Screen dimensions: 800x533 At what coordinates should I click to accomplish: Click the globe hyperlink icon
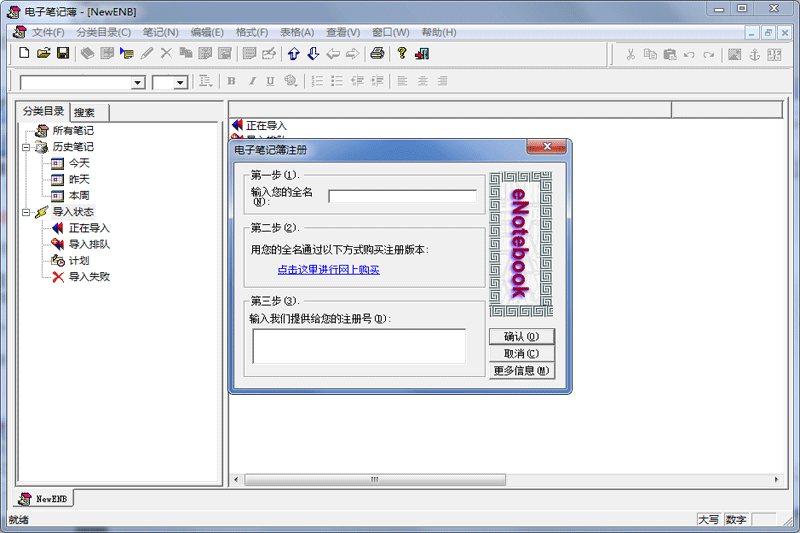click(291, 81)
